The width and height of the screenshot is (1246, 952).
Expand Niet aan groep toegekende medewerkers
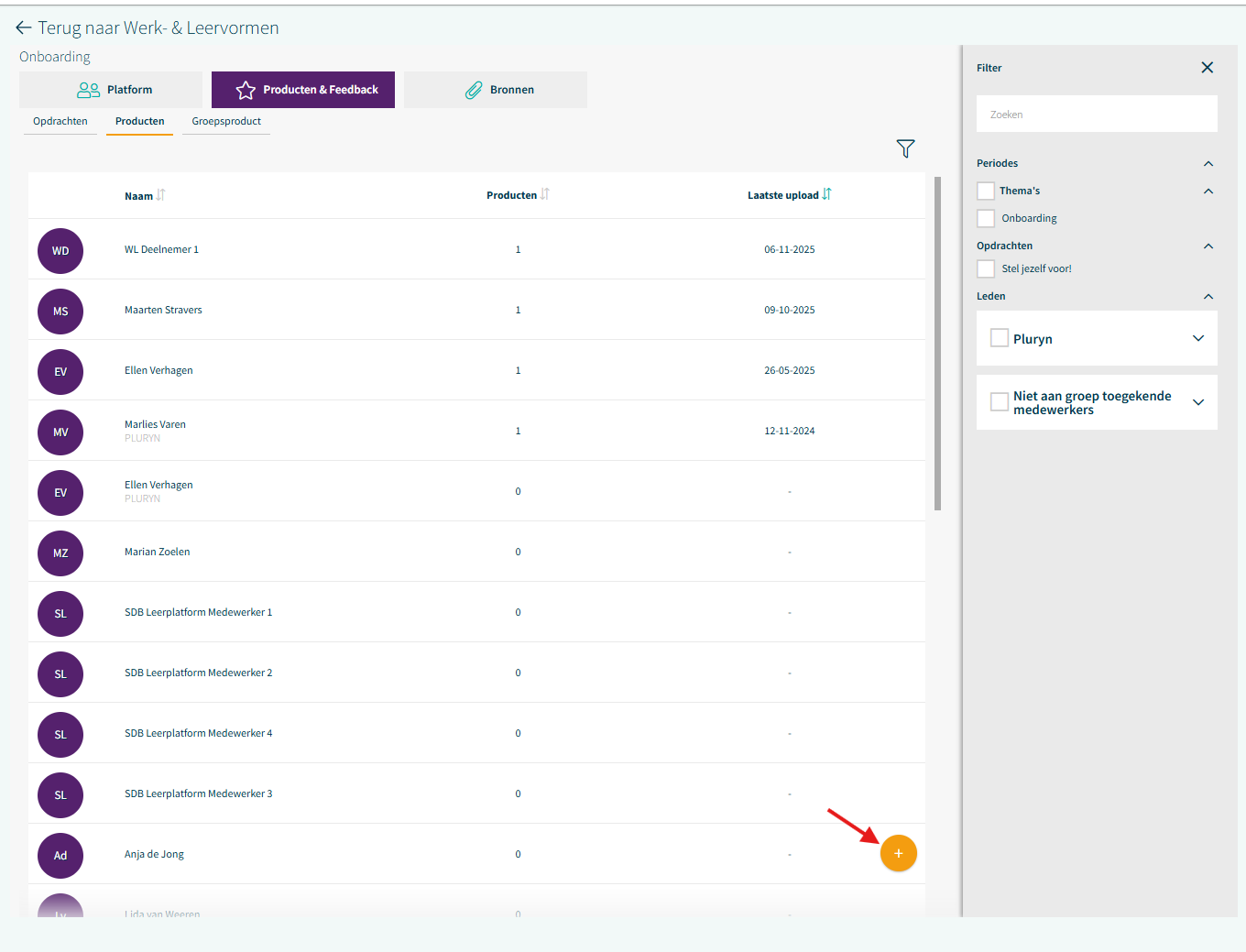1197,402
